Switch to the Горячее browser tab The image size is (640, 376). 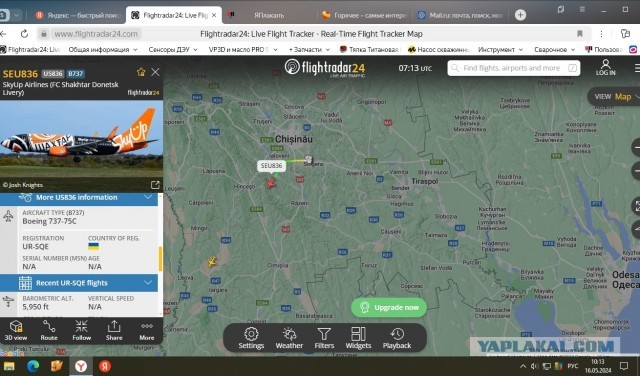pos(365,15)
